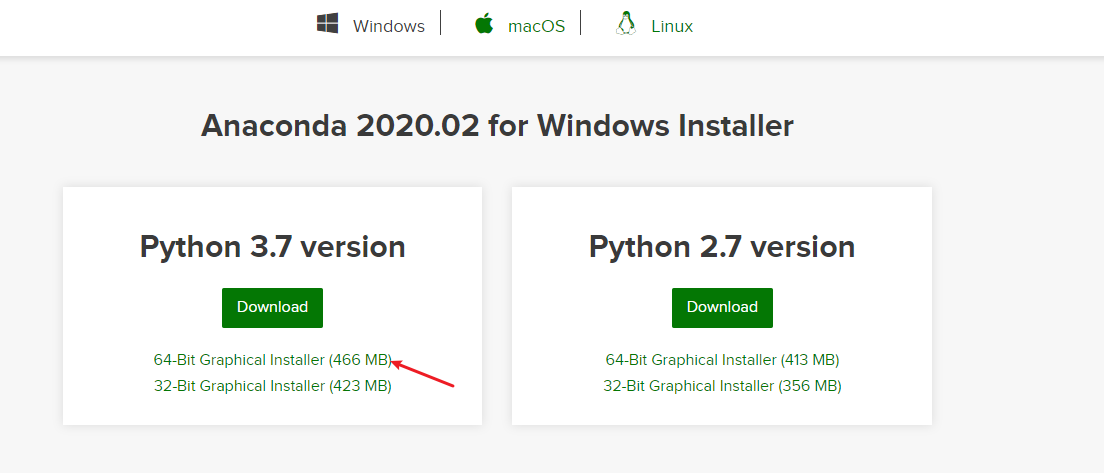Switch to the Windows tab label
This screenshot has width=1104, height=473.
[x=389, y=26]
